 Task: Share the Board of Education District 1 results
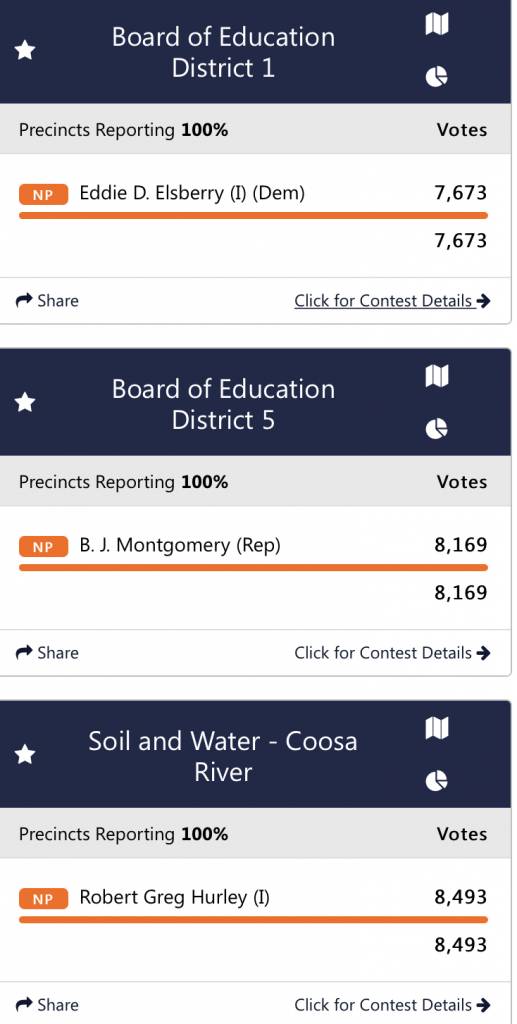[47, 300]
